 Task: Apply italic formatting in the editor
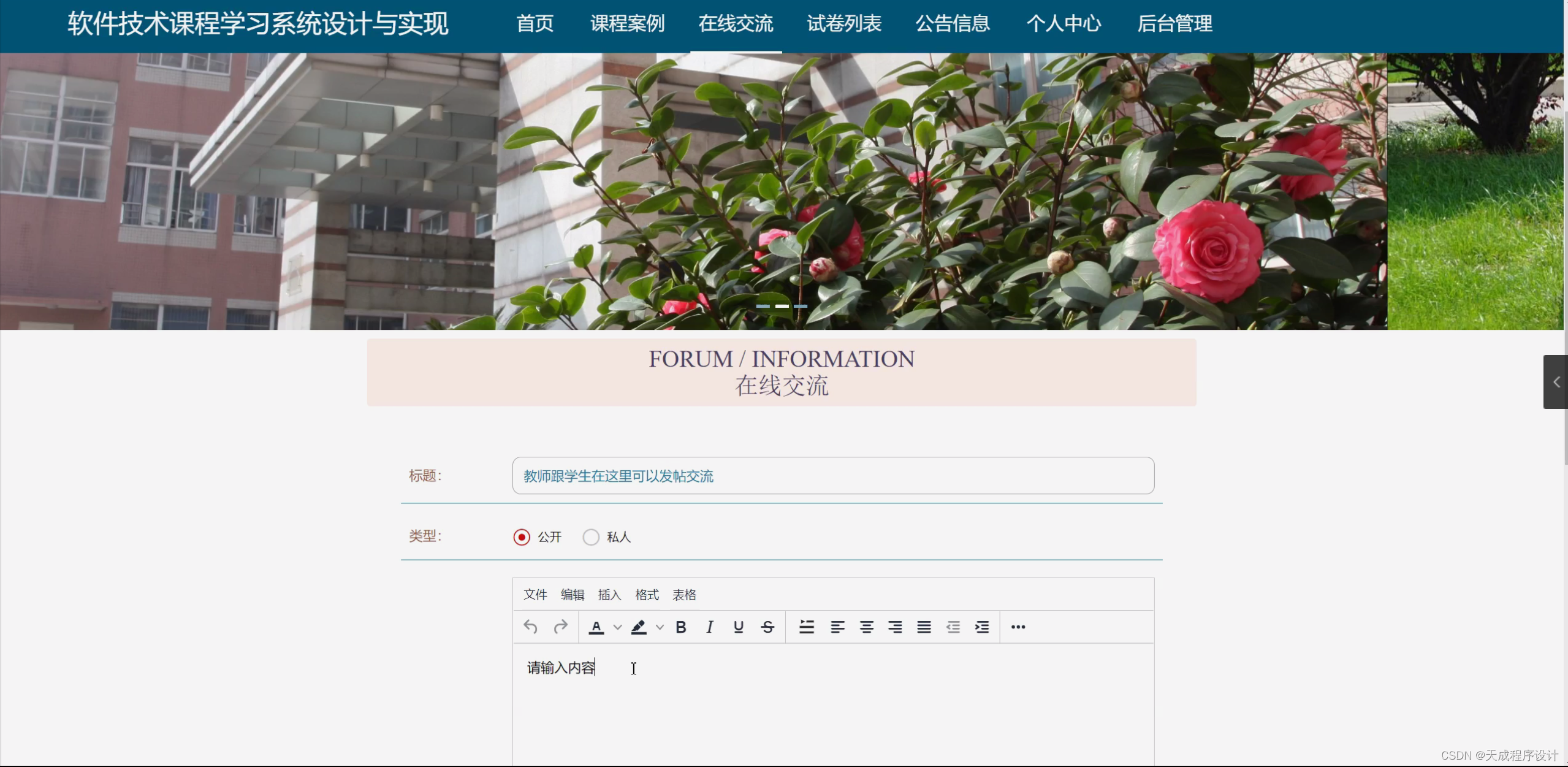point(709,627)
